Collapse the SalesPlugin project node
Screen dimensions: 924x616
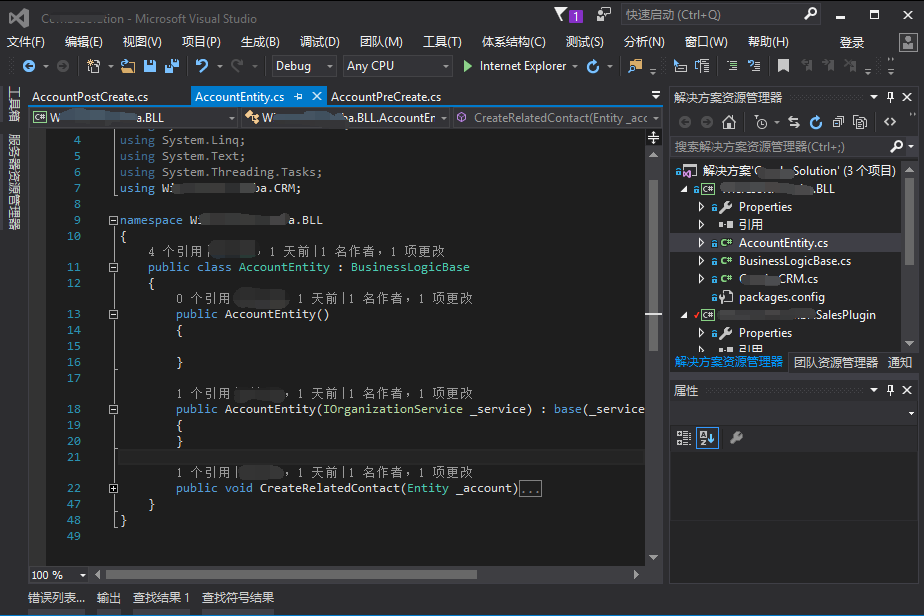(684, 315)
